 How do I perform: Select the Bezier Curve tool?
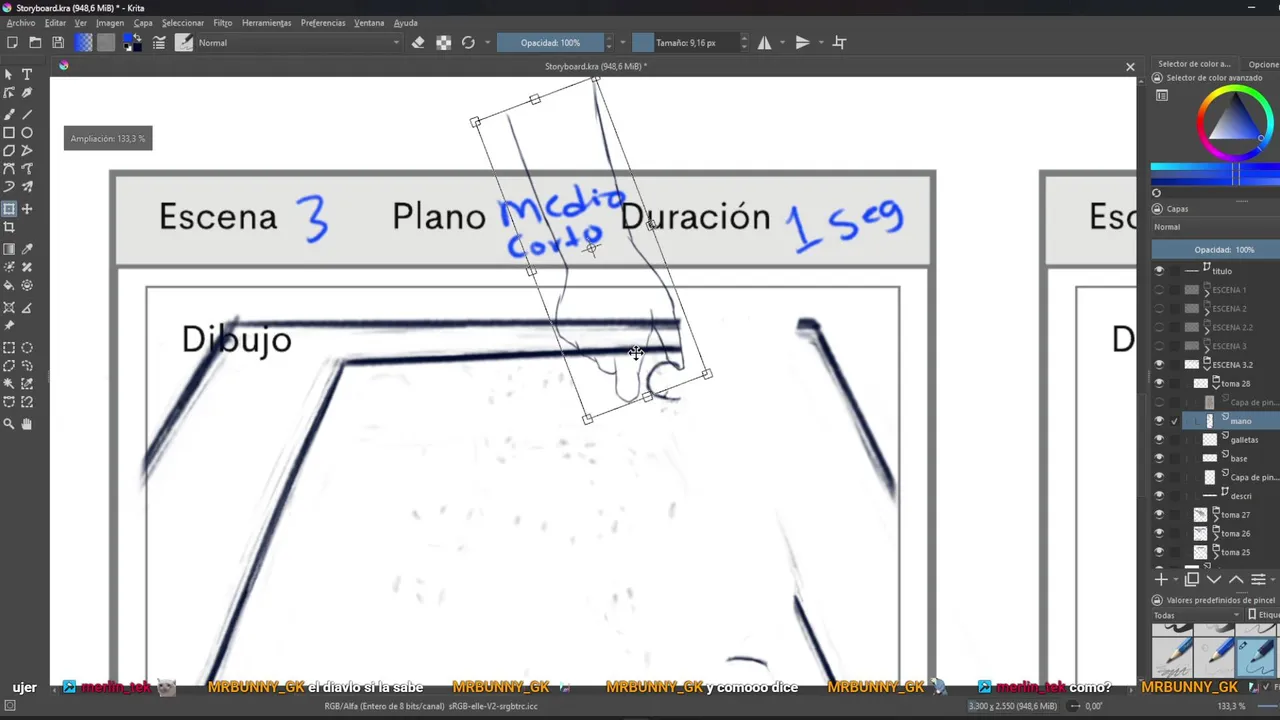pyautogui.click(x=9, y=168)
